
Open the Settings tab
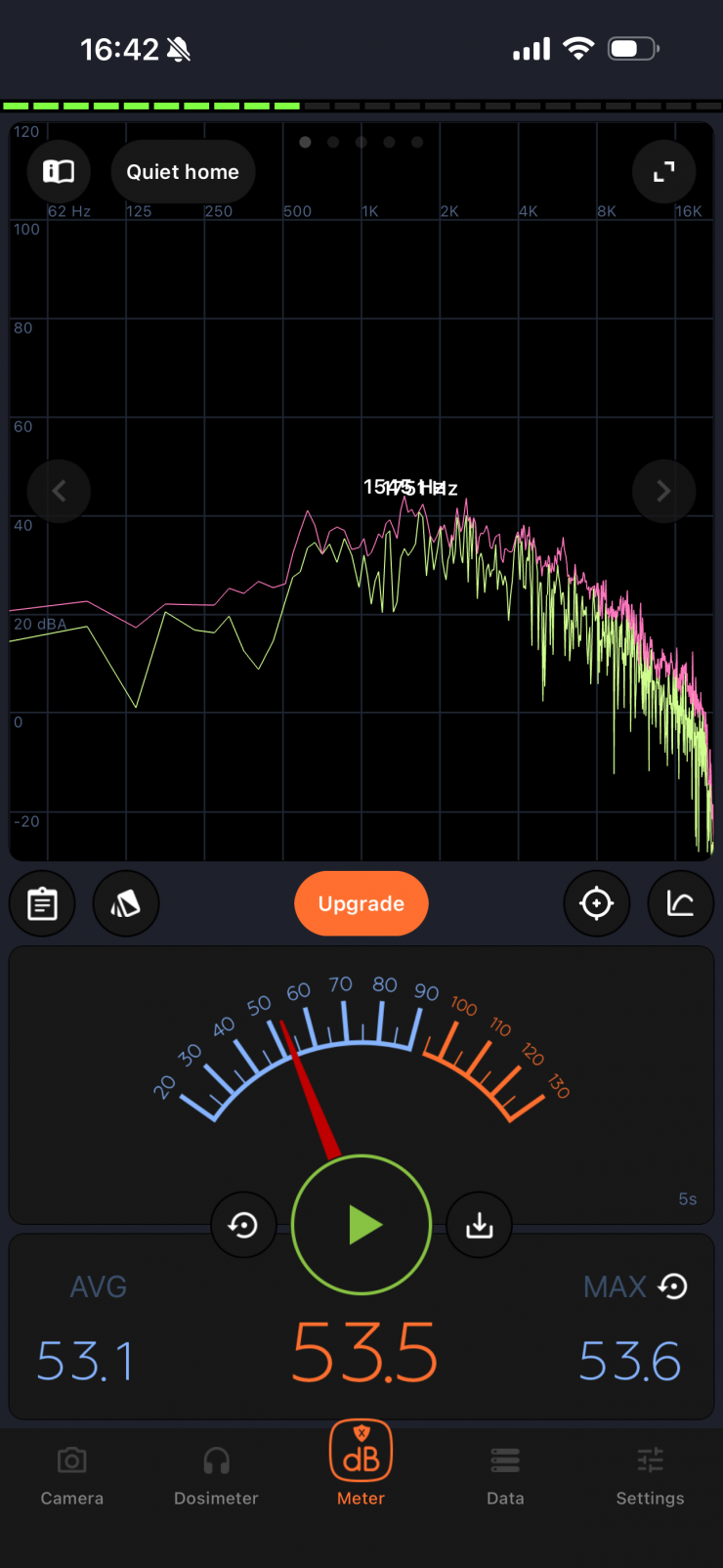point(650,1476)
